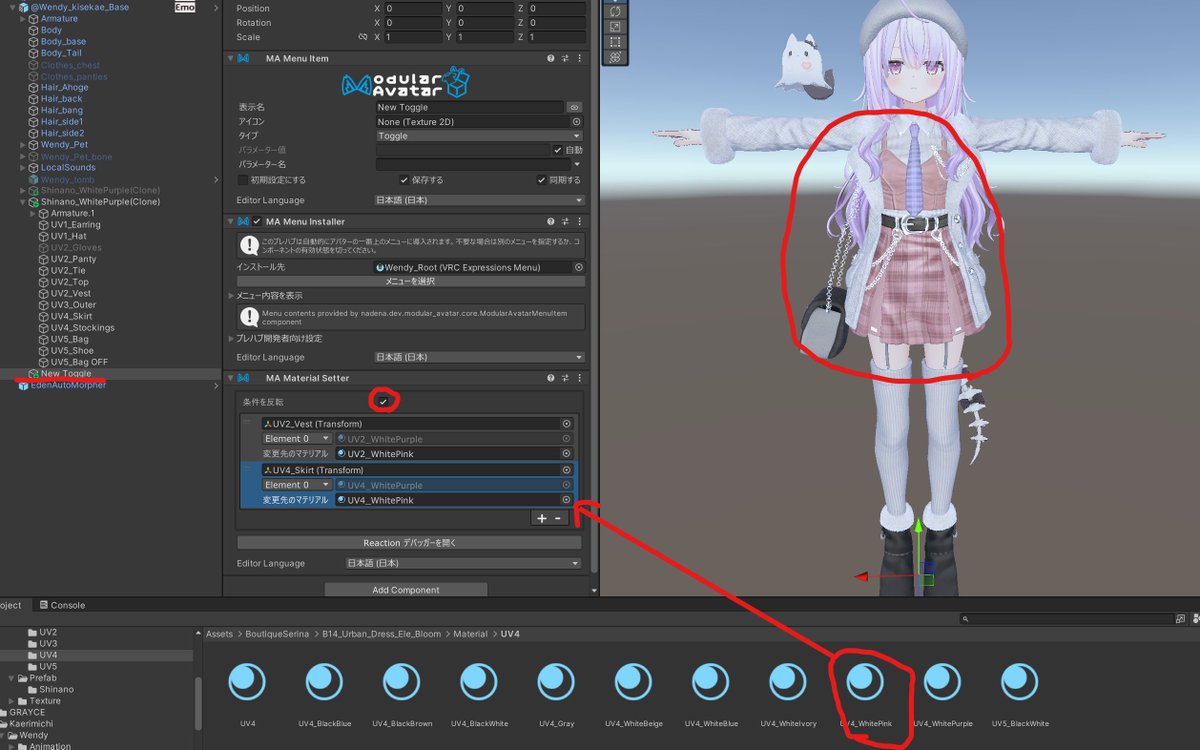Screen dimensions: 1200x750
Task: Open Editor Language dropdown under MA Material Setter
Action: pyautogui.click(x=462, y=563)
